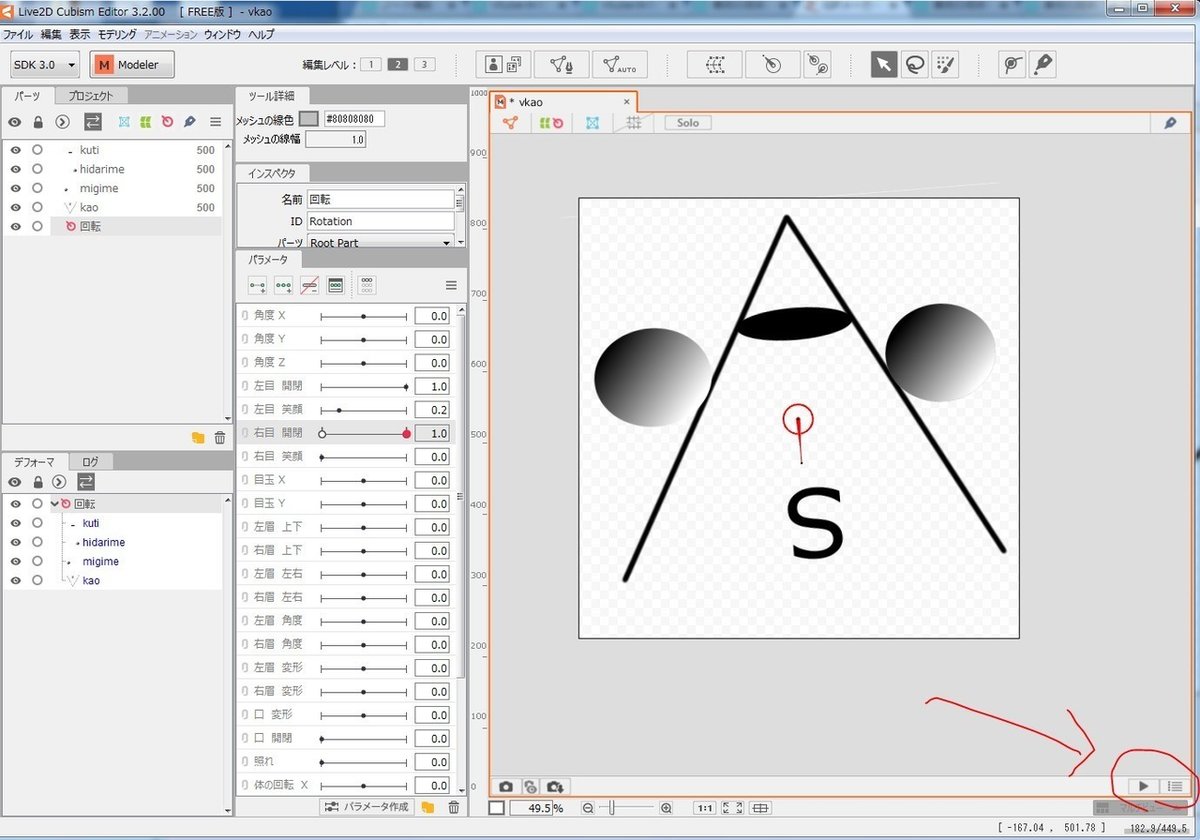Create a rotation deformer

point(771,65)
